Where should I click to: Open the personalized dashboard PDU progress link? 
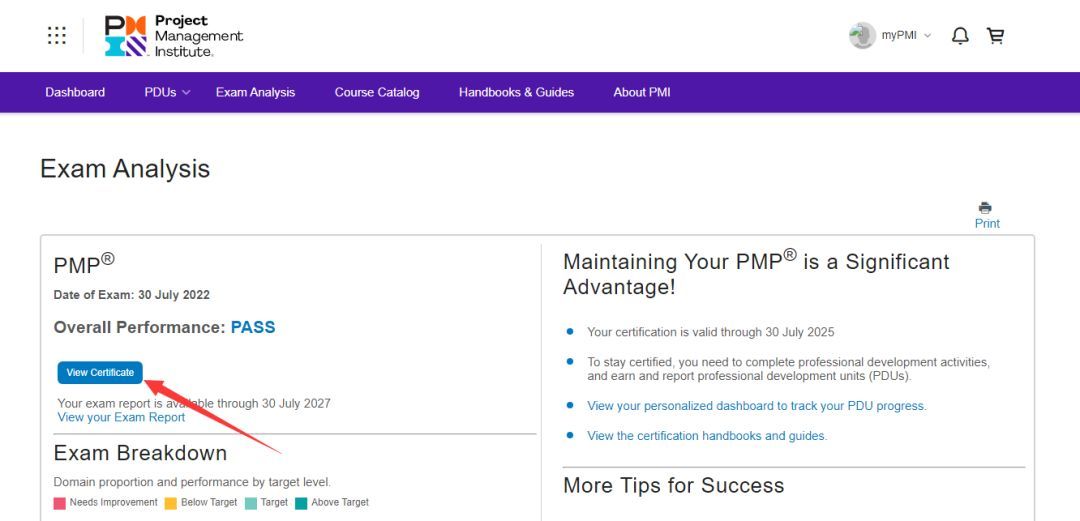(757, 406)
